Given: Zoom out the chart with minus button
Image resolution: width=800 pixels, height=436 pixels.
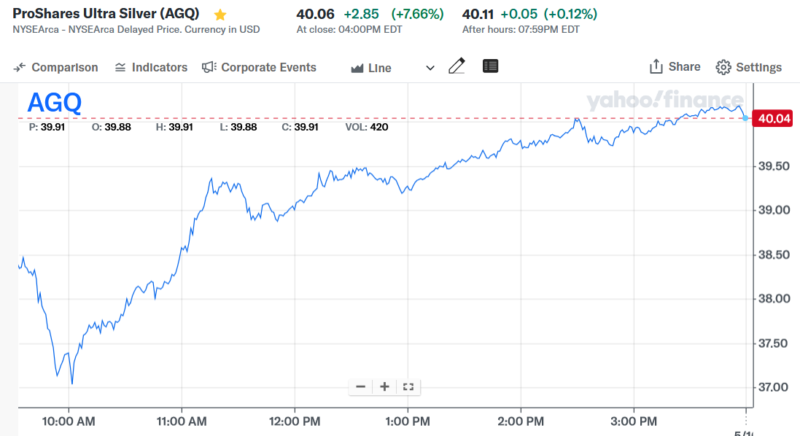Looking at the screenshot, I should (361, 386).
